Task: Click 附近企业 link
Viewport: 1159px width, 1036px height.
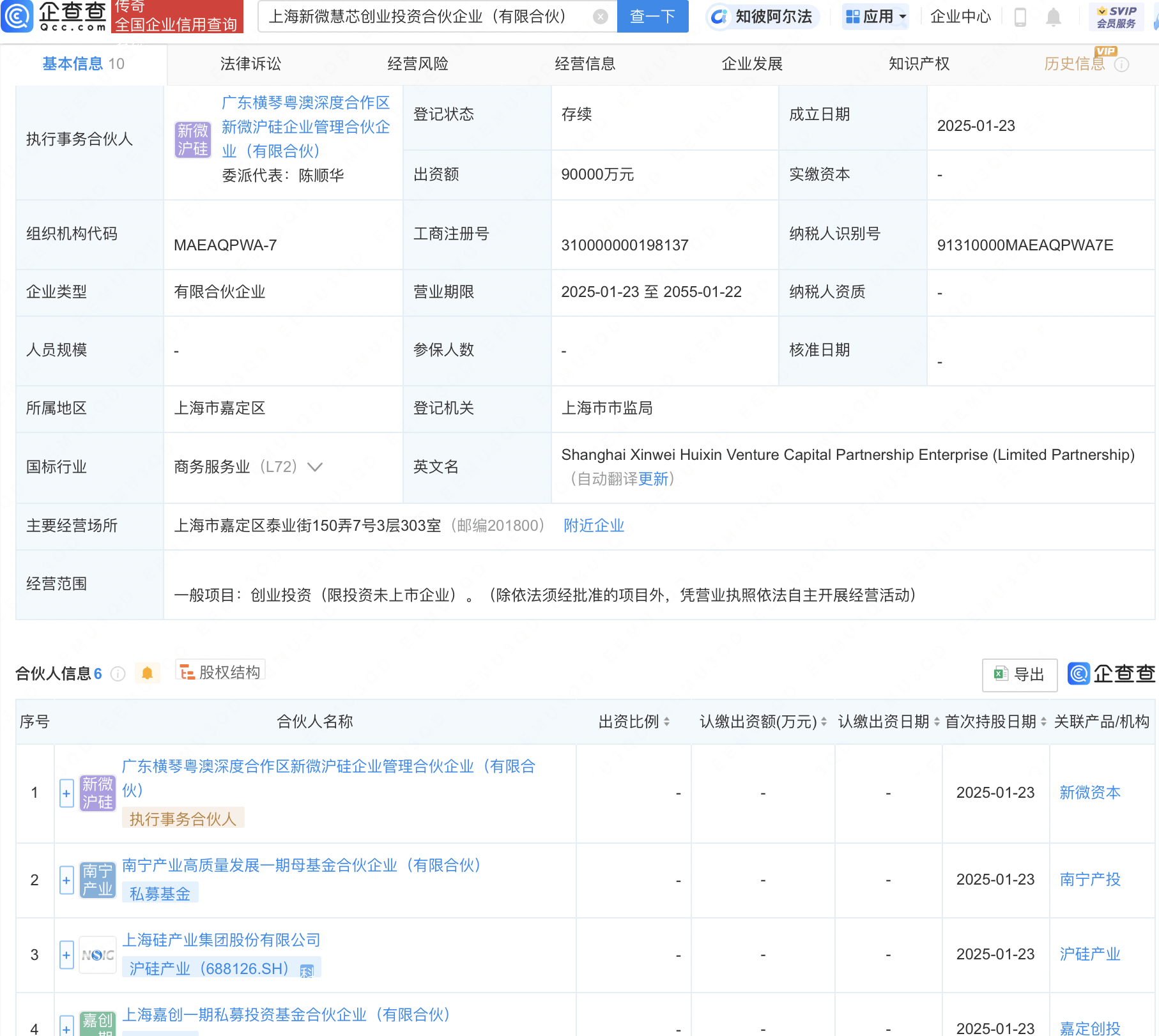Action: click(x=594, y=526)
